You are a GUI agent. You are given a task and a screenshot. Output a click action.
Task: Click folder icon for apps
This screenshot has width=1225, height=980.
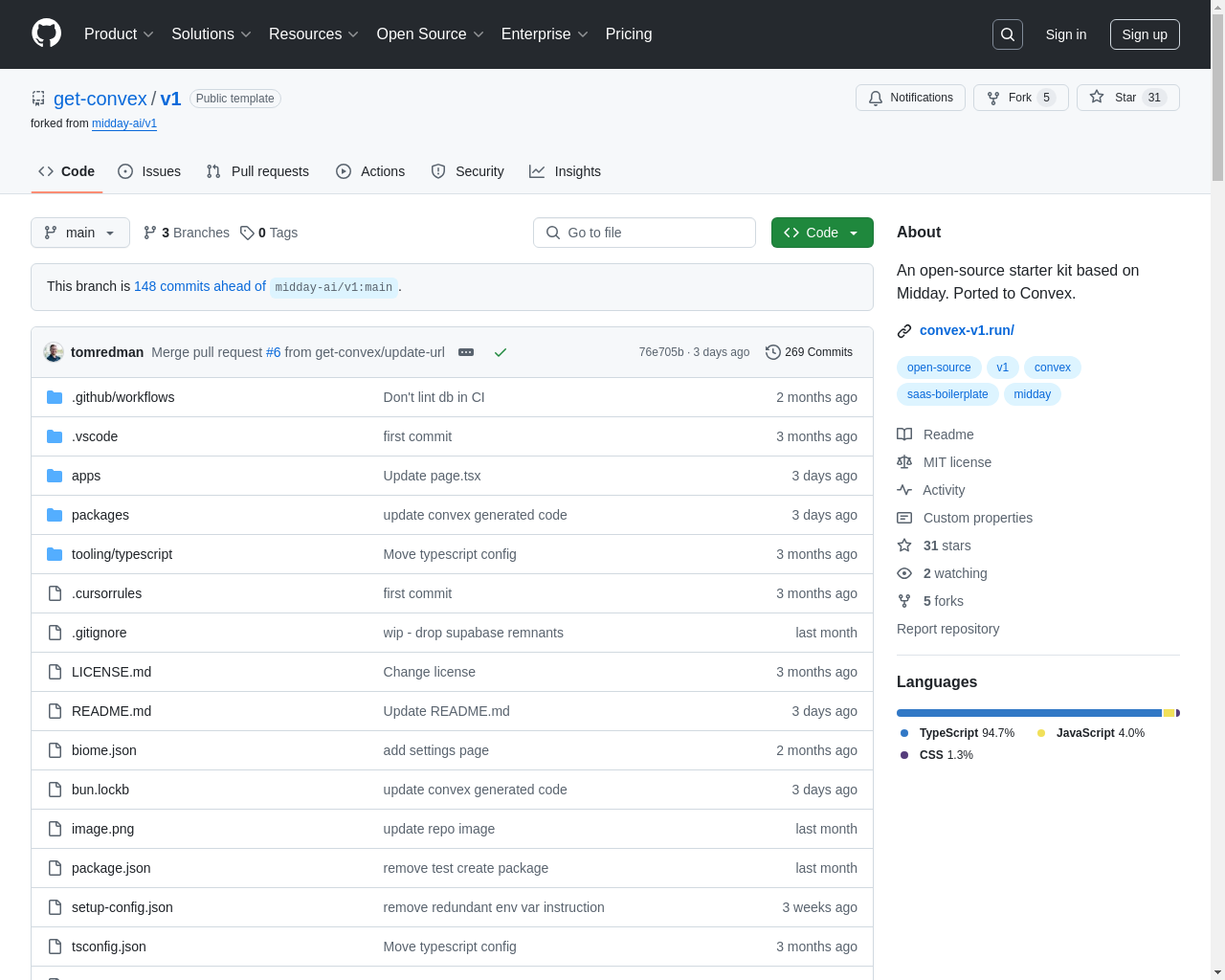55,476
